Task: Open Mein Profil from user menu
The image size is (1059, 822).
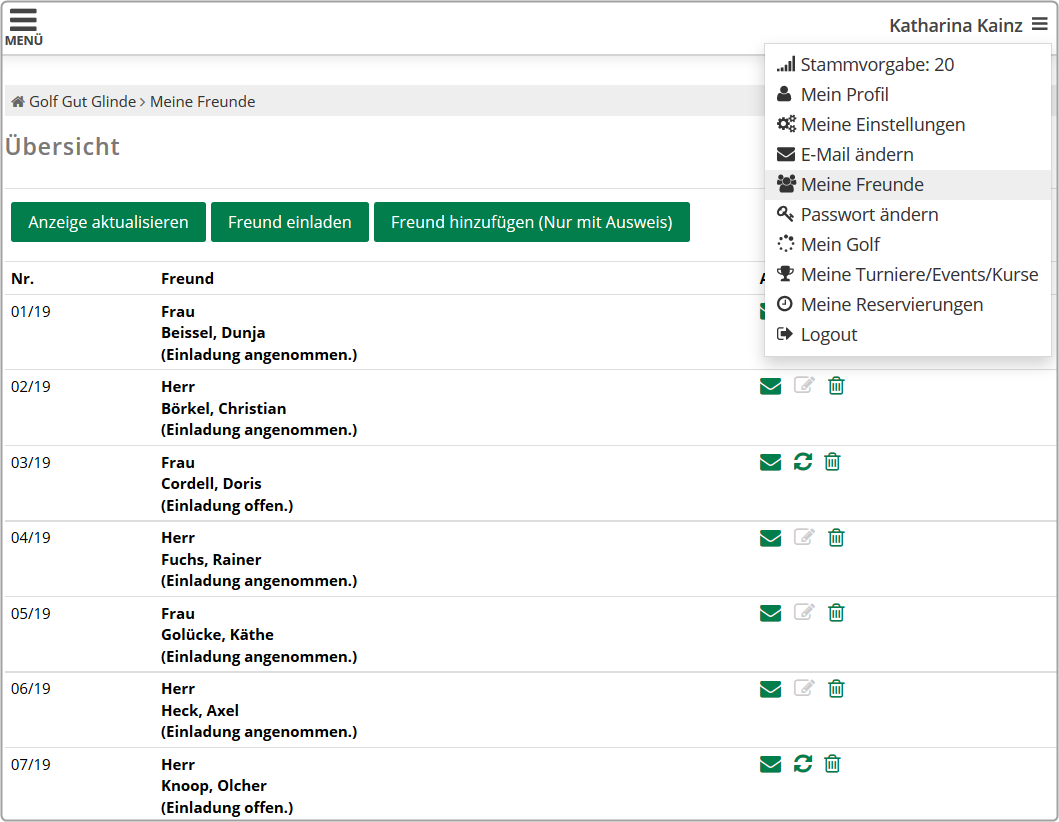Action: [x=844, y=95]
